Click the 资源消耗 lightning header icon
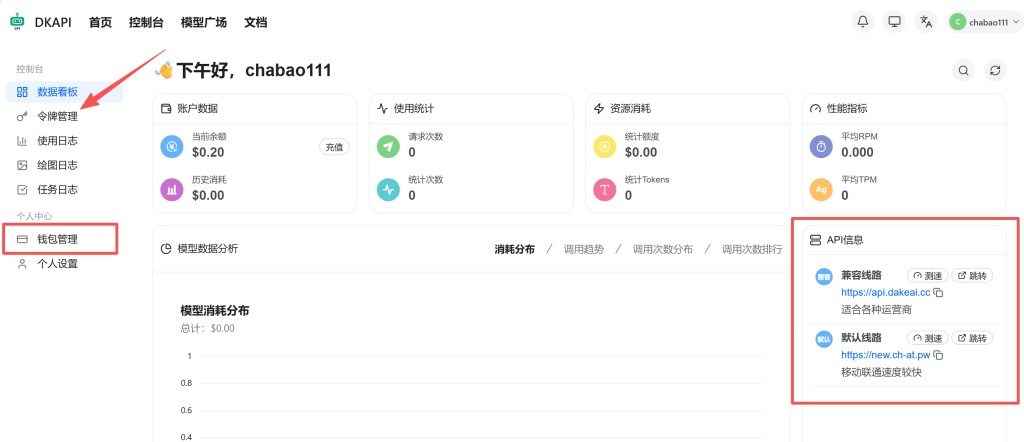 600,108
